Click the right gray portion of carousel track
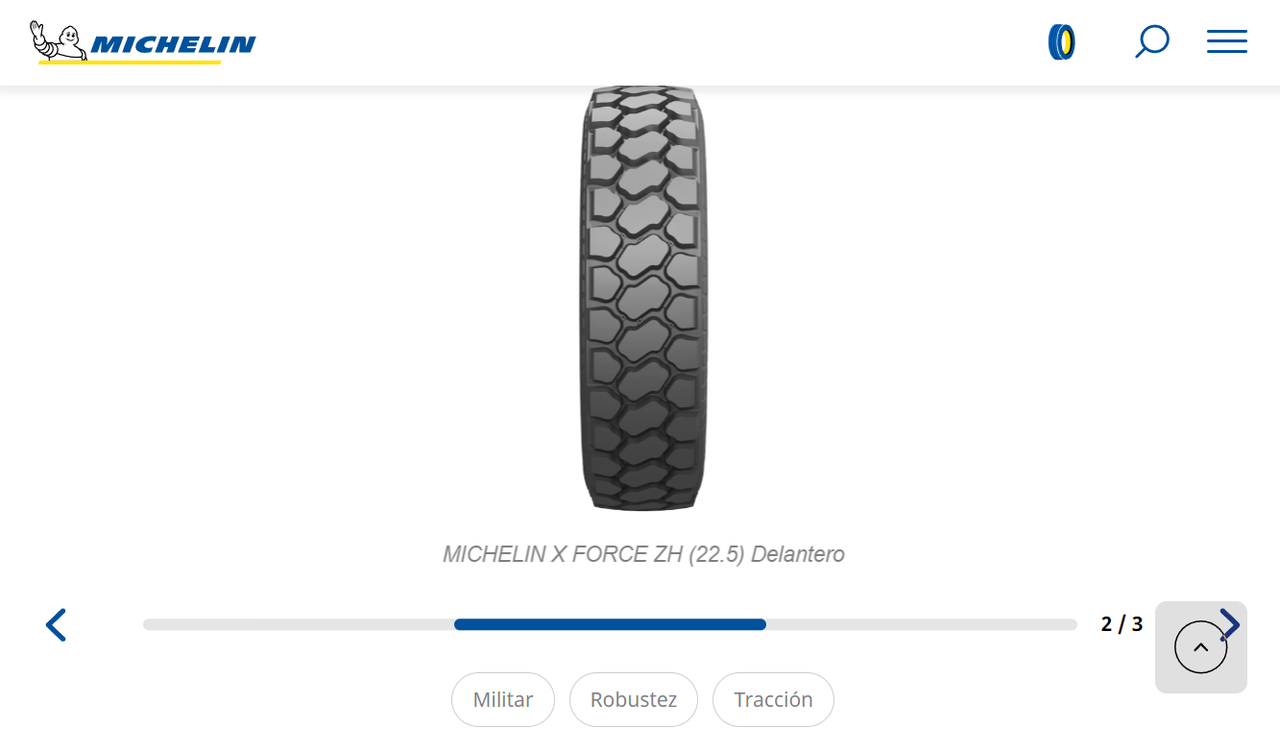This screenshot has width=1280, height=731. pos(922,624)
